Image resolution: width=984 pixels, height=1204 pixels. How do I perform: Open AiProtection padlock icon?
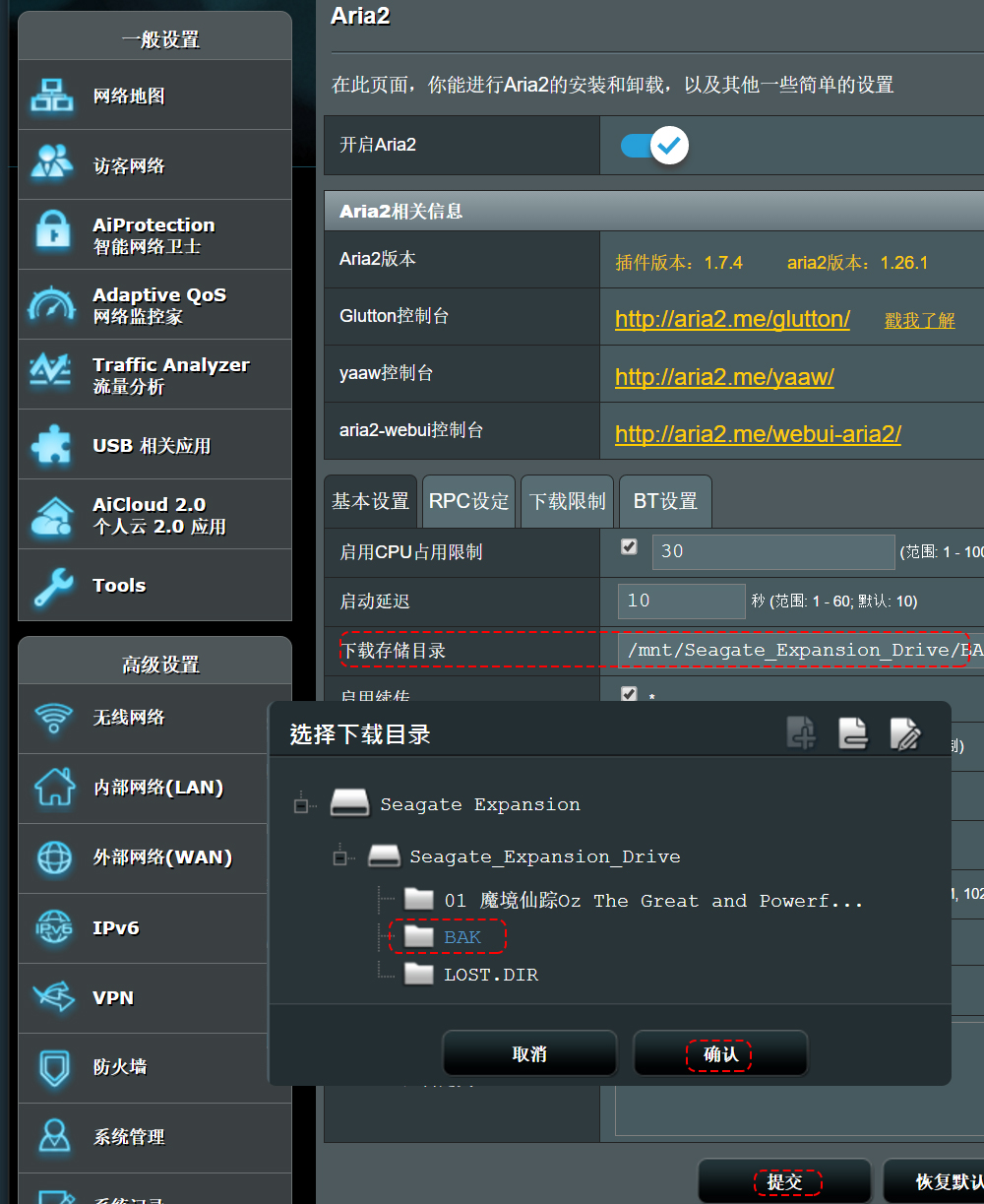pos(52,234)
